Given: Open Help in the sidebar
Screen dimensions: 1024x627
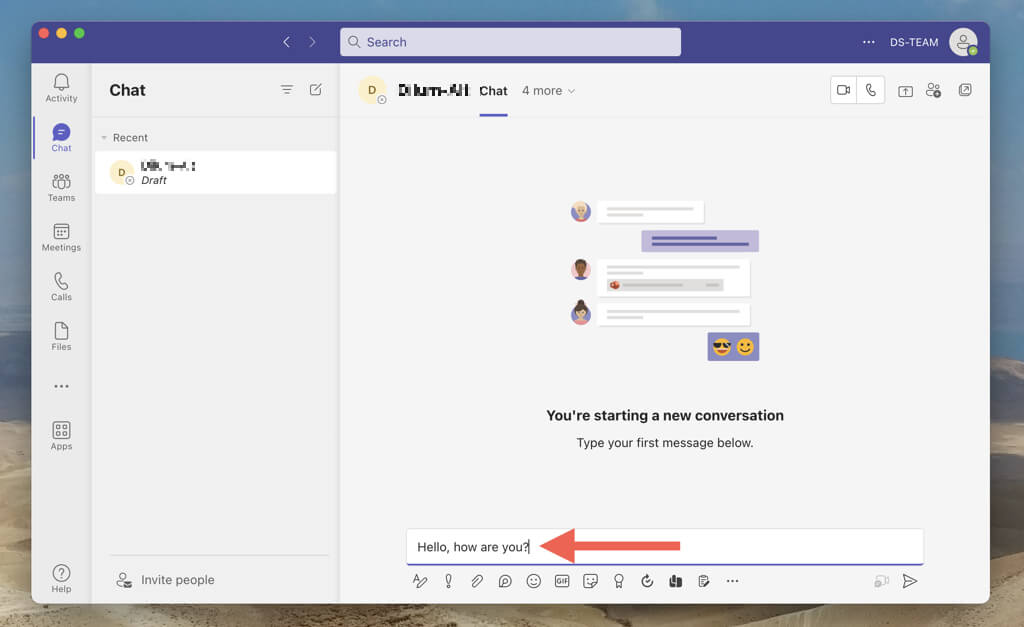Looking at the screenshot, I should tap(61, 578).
